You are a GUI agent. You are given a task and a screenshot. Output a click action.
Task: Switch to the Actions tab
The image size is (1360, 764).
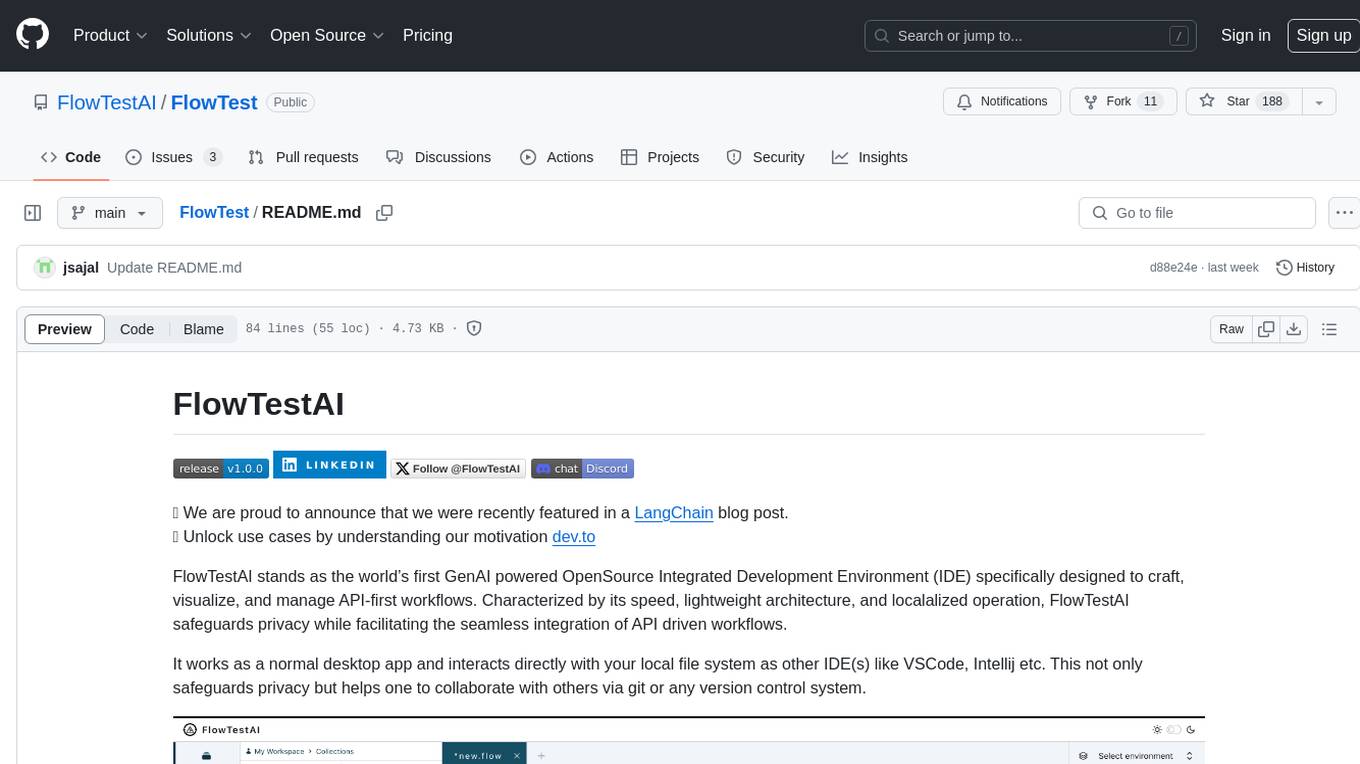[557, 157]
